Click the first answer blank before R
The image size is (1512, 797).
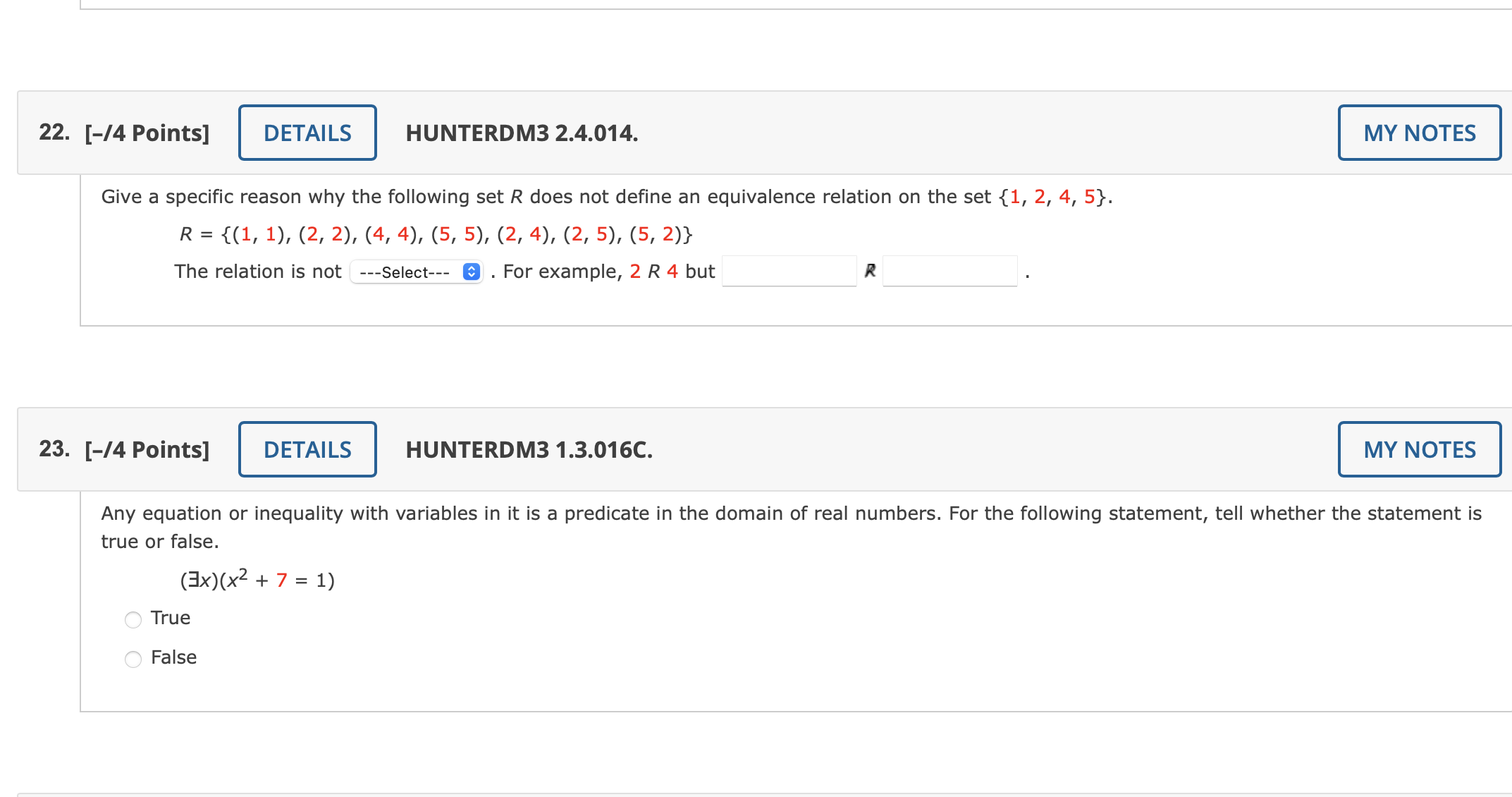pyautogui.click(x=789, y=272)
